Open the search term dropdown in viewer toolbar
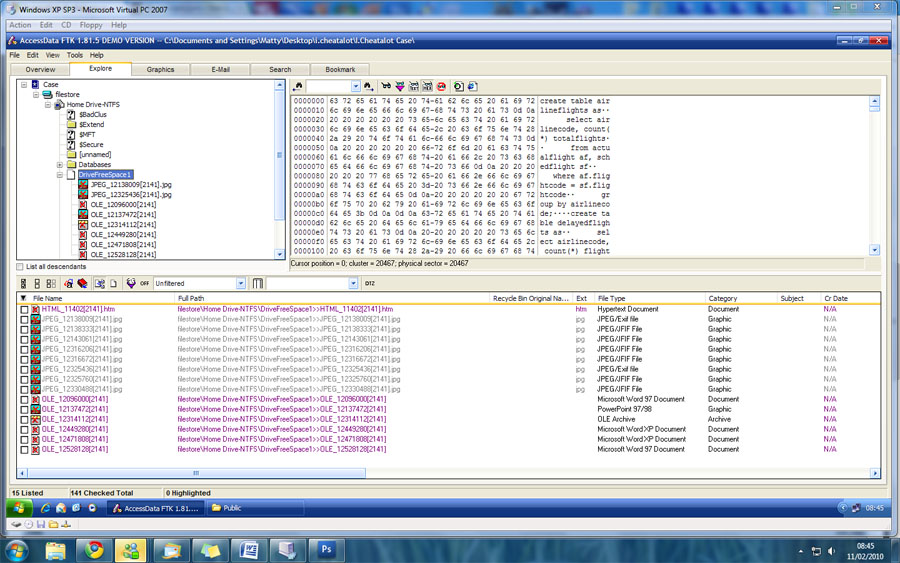 click(355, 87)
